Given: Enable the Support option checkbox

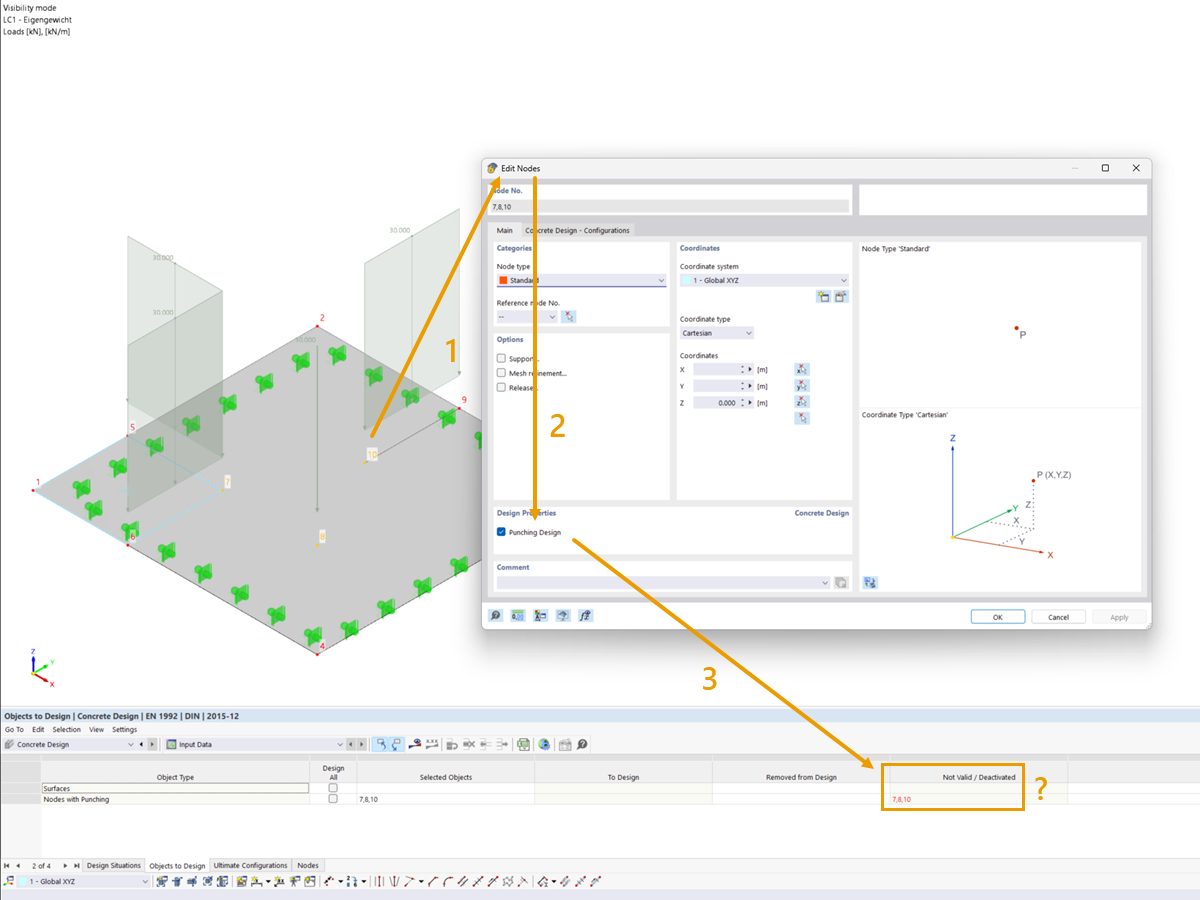Looking at the screenshot, I should pos(501,358).
